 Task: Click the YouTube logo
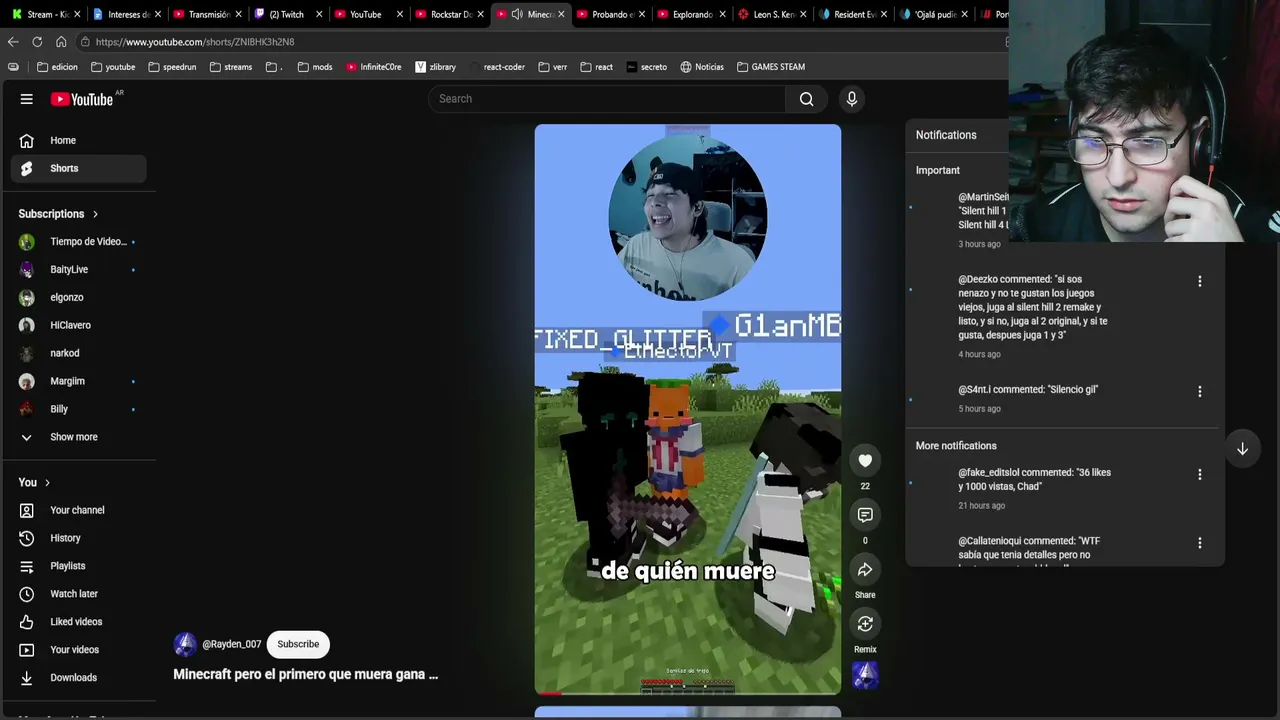(82, 99)
